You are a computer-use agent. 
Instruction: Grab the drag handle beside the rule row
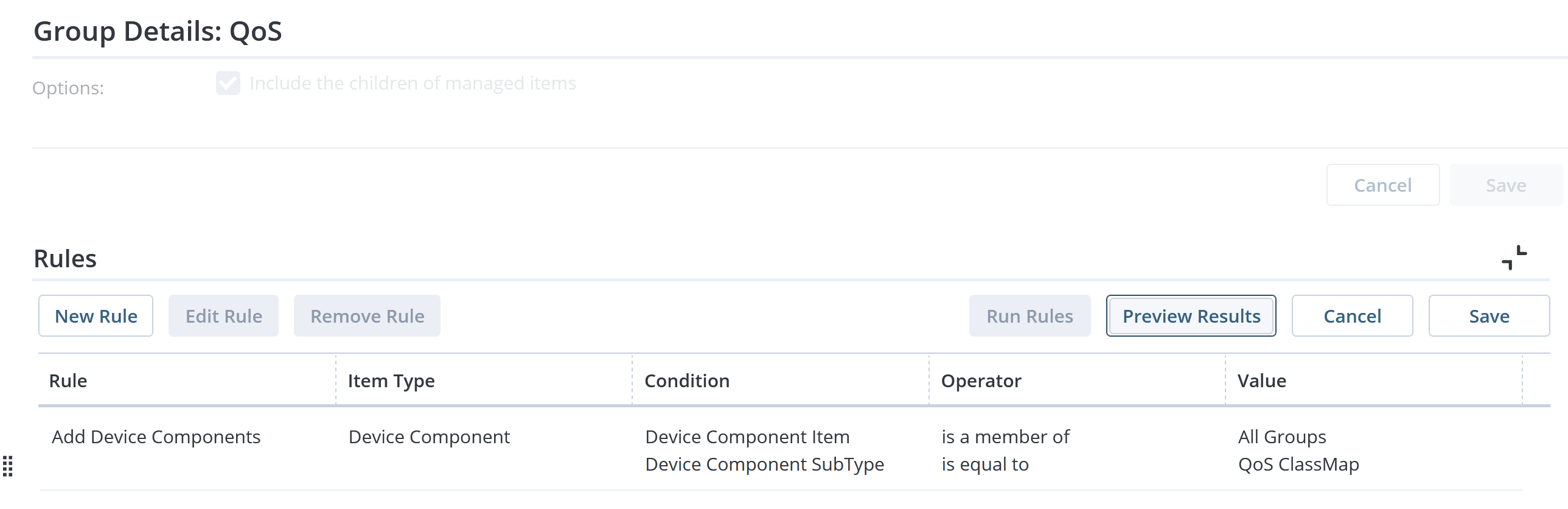click(x=8, y=466)
